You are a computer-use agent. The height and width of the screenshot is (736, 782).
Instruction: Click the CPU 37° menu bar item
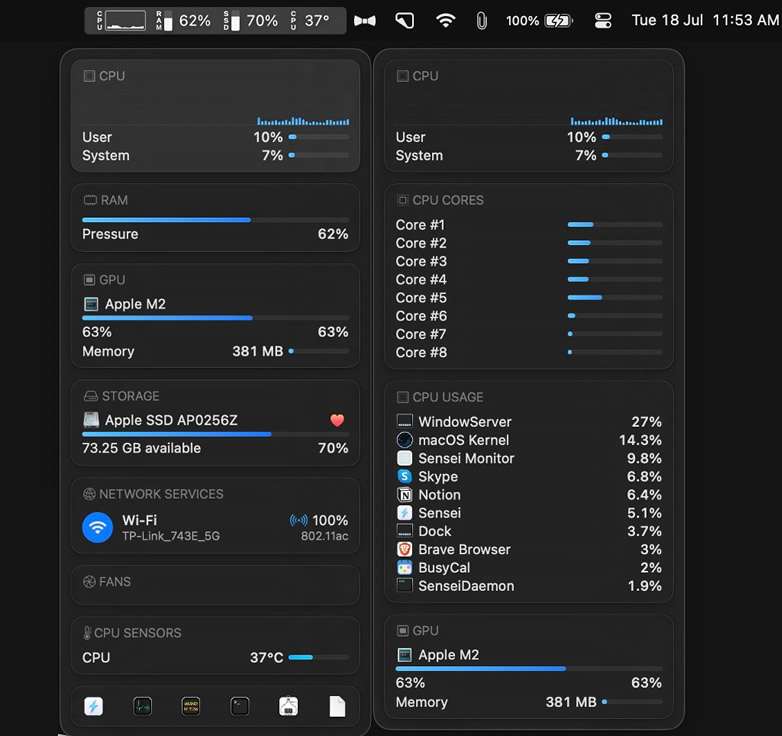310,20
